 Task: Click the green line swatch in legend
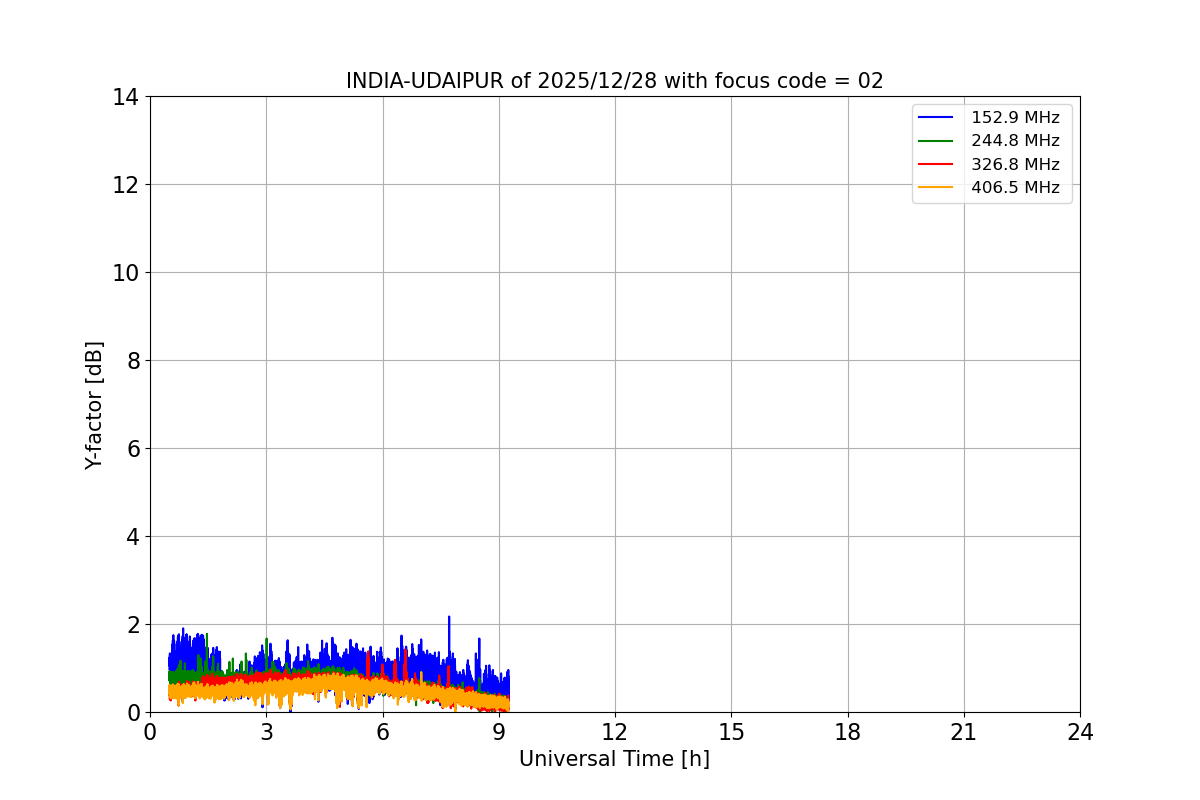[937, 141]
